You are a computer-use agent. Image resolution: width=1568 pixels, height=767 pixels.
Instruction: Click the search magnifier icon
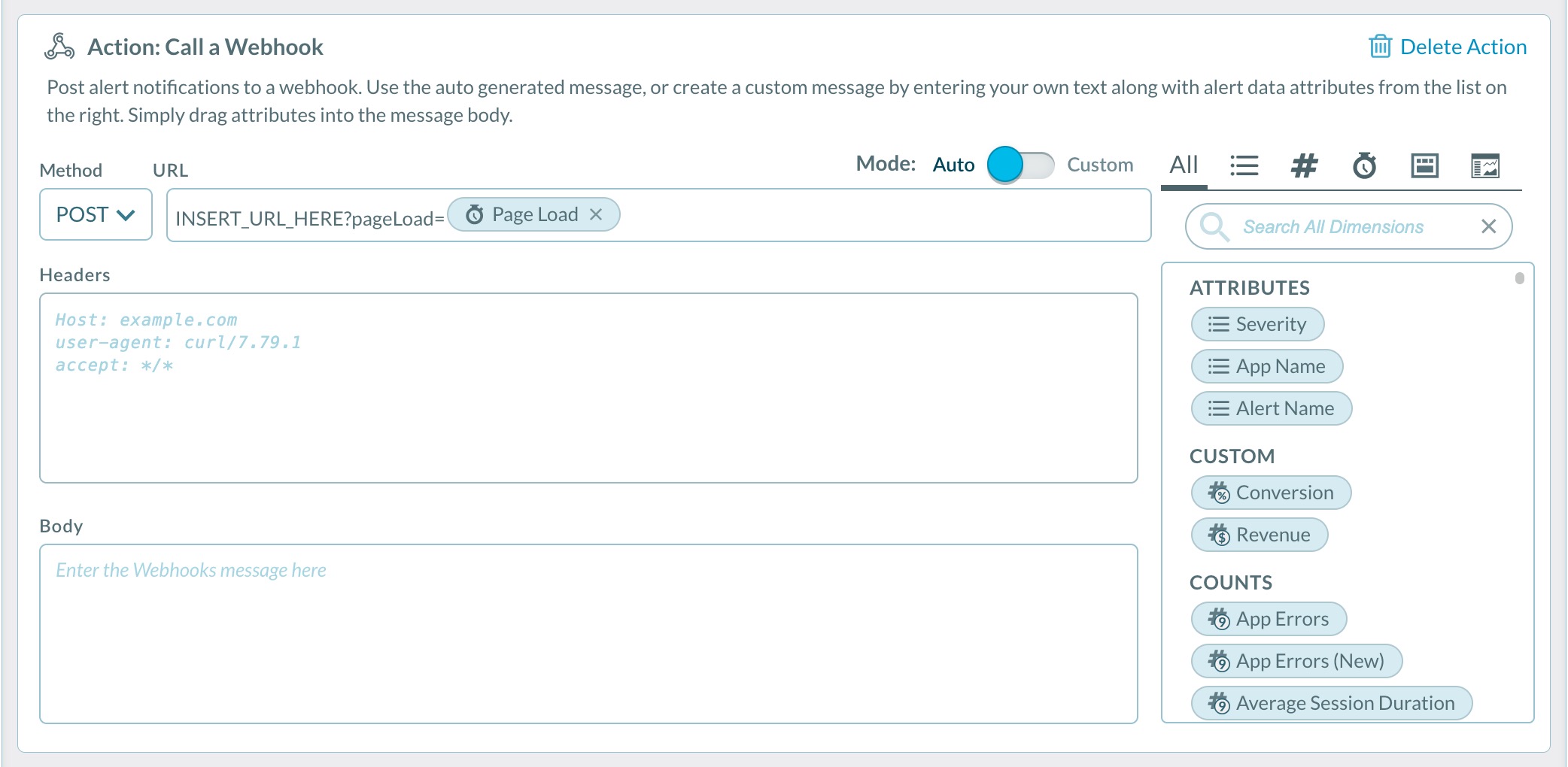coord(1214,226)
